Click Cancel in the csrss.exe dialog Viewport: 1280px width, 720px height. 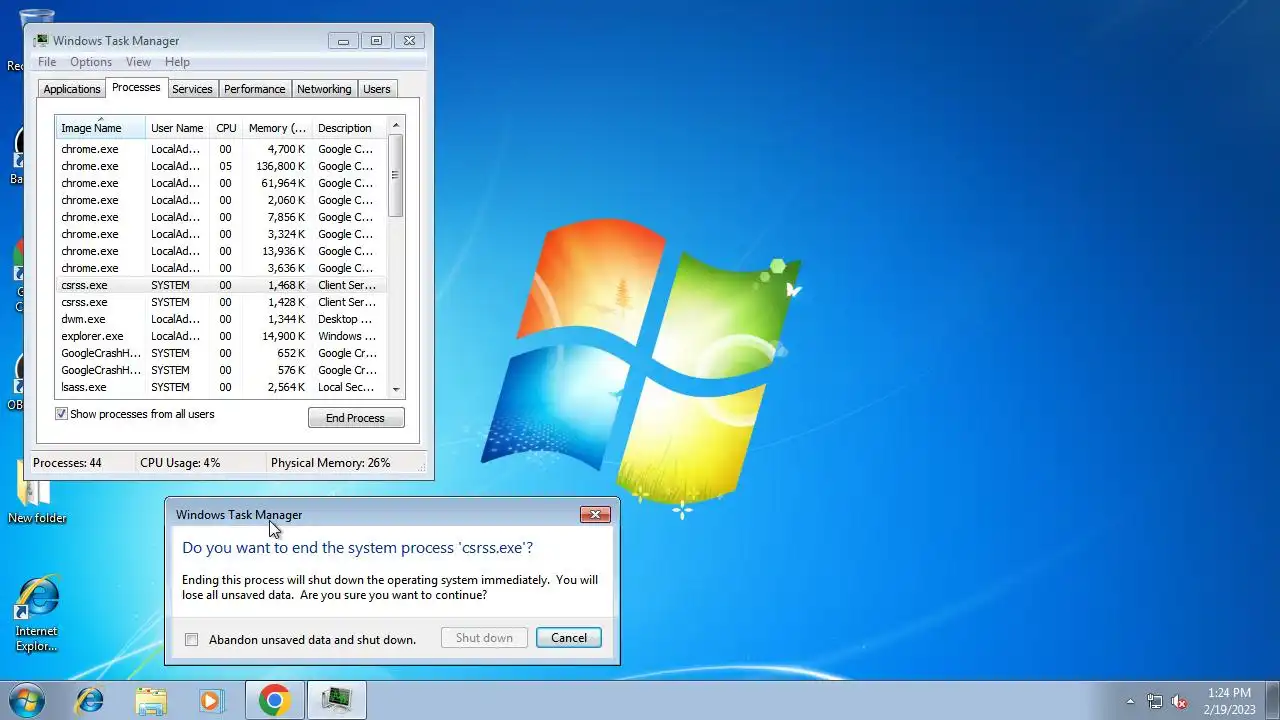pyautogui.click(x=568, y=638)
